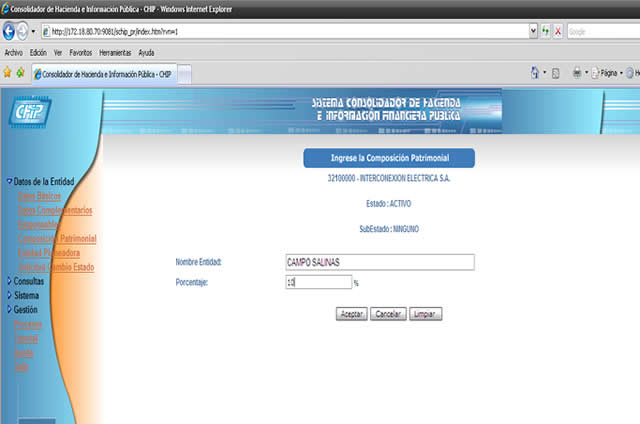Viewport: 640px width, 424px height.
Task: Click the browser Back arrow button
Action: point(9,31)
